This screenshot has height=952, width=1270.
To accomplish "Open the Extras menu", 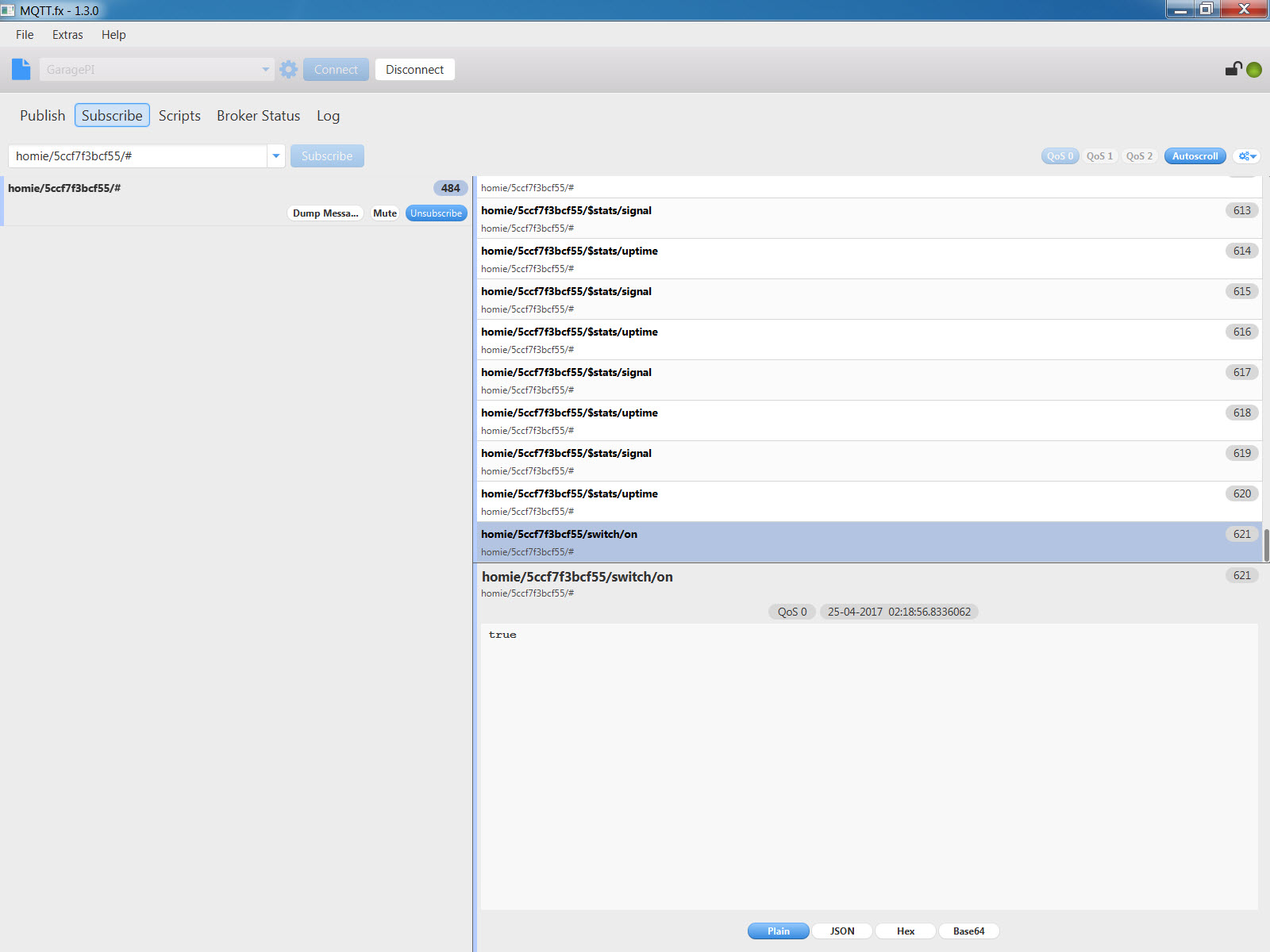I will click(x=67, y=34).
